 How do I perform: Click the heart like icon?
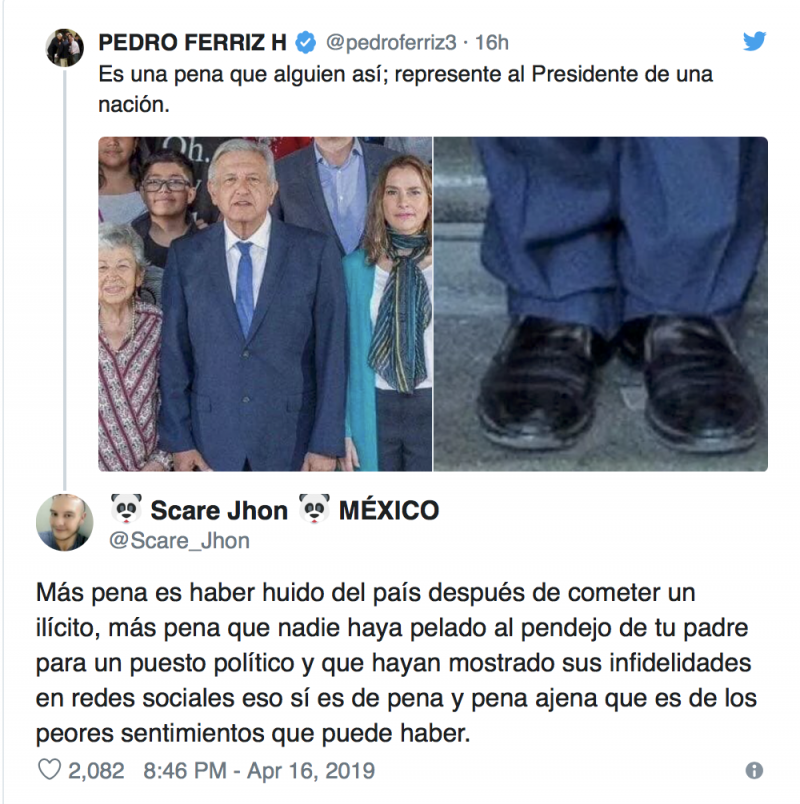(x=49, y=770)
